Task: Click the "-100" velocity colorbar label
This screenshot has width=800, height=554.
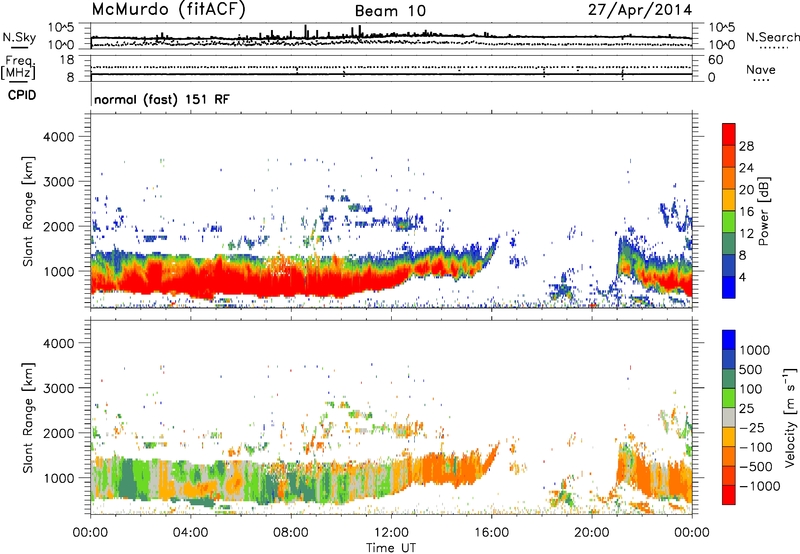Action: coord(755,447)
